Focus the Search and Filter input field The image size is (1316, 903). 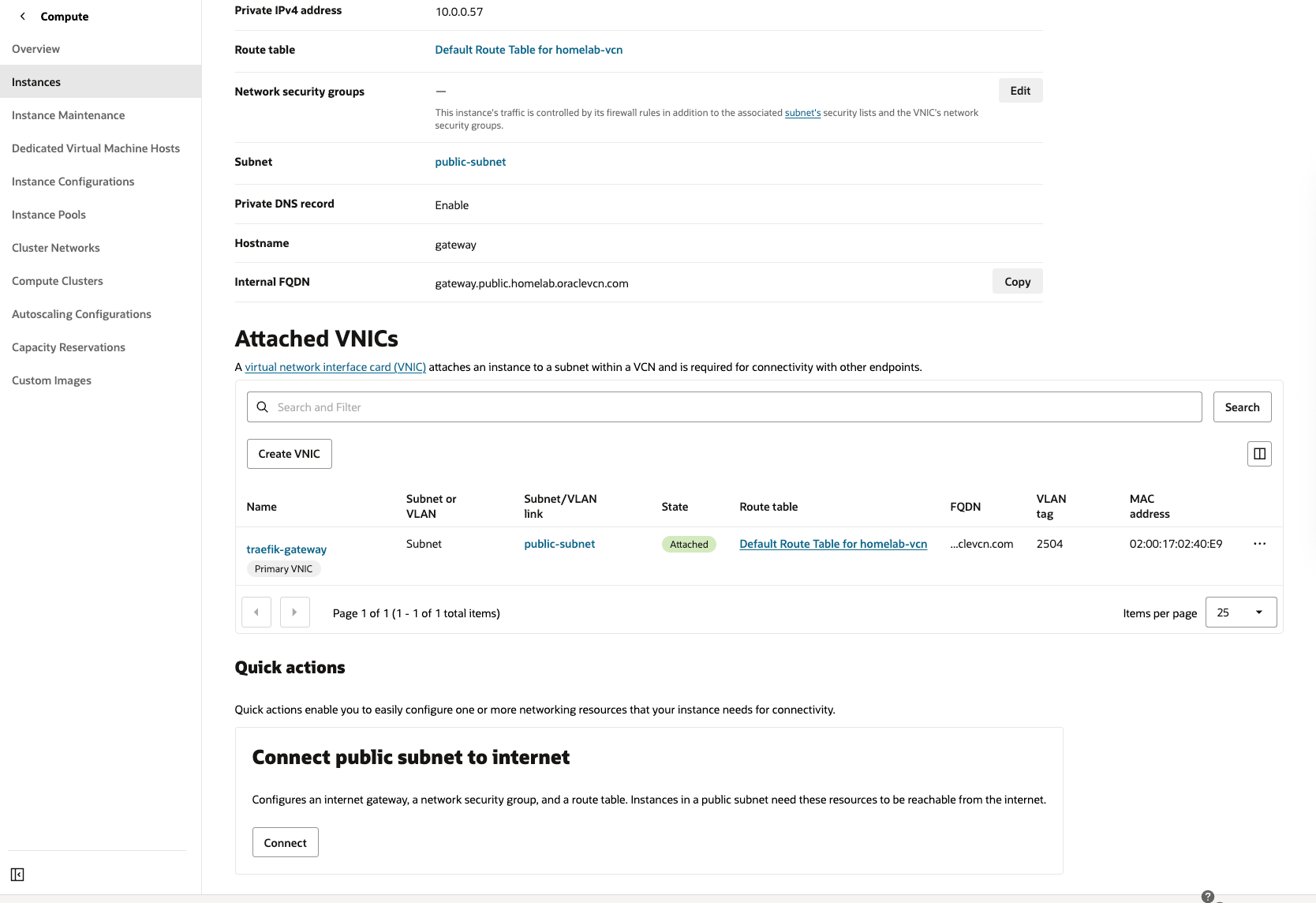coord(734,407)
